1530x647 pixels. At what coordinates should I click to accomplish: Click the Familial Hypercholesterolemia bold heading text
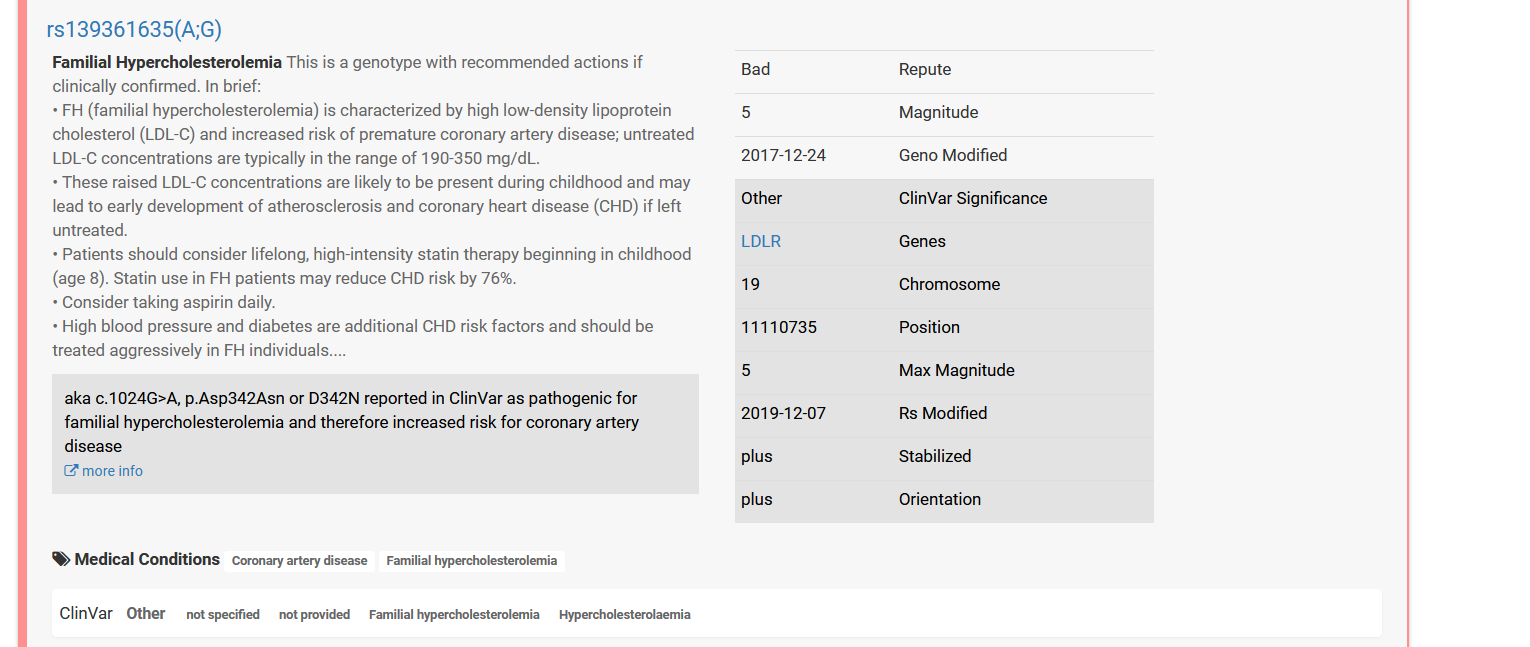click(167, 62)
